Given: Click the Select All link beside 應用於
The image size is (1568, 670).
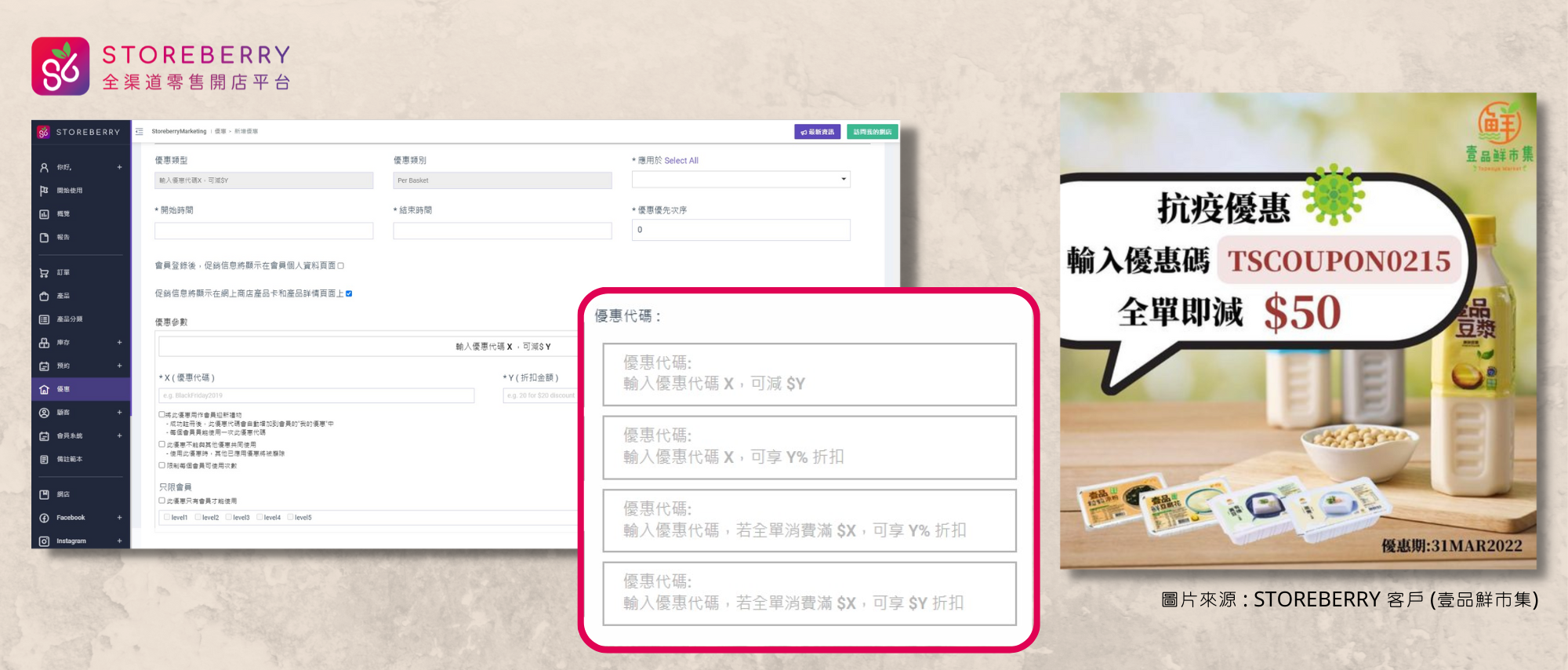Looking at the screenshot, I should (681, 161).
